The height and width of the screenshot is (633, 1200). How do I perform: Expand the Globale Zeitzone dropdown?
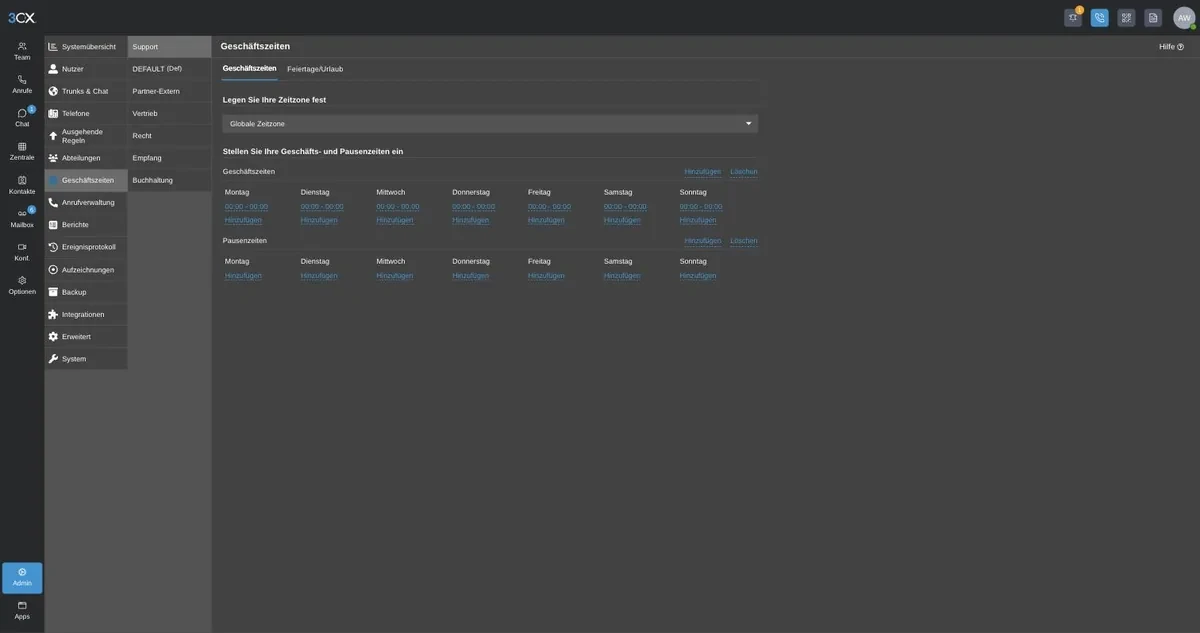[490, 124]
